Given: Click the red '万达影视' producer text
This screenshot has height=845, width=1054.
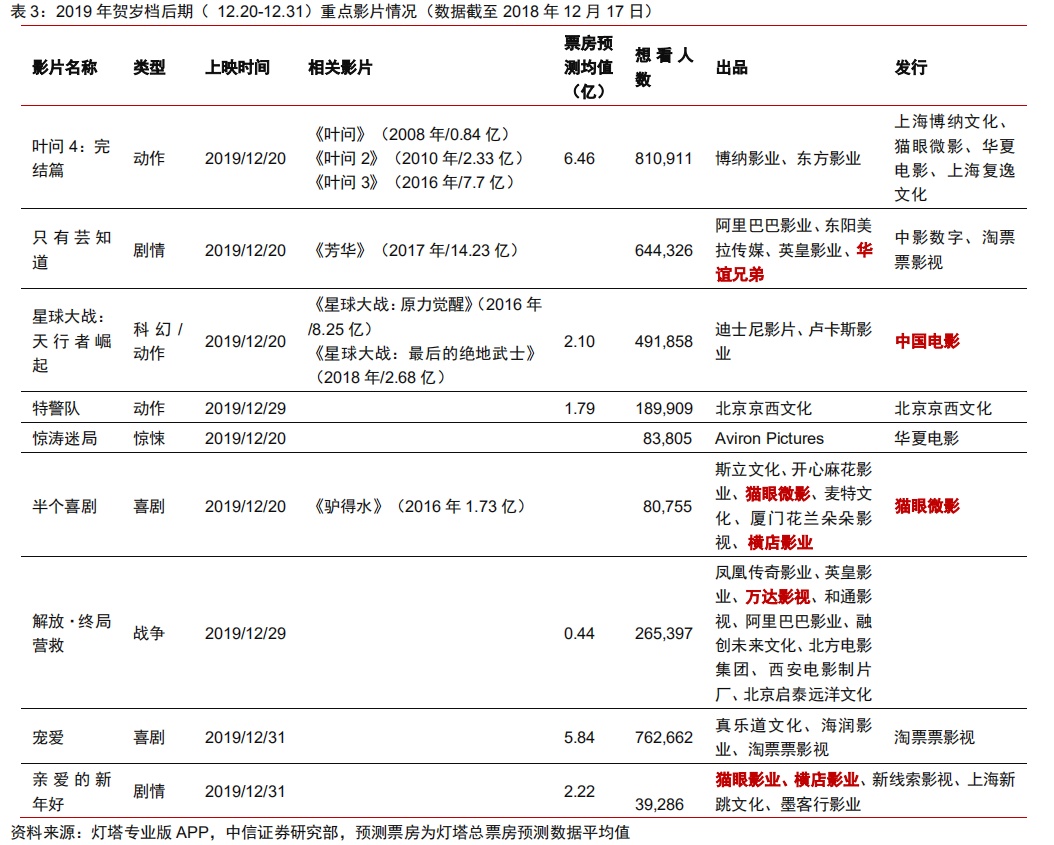Looking at the screenshot, I should pyautogui.click(x=778, y=596).
